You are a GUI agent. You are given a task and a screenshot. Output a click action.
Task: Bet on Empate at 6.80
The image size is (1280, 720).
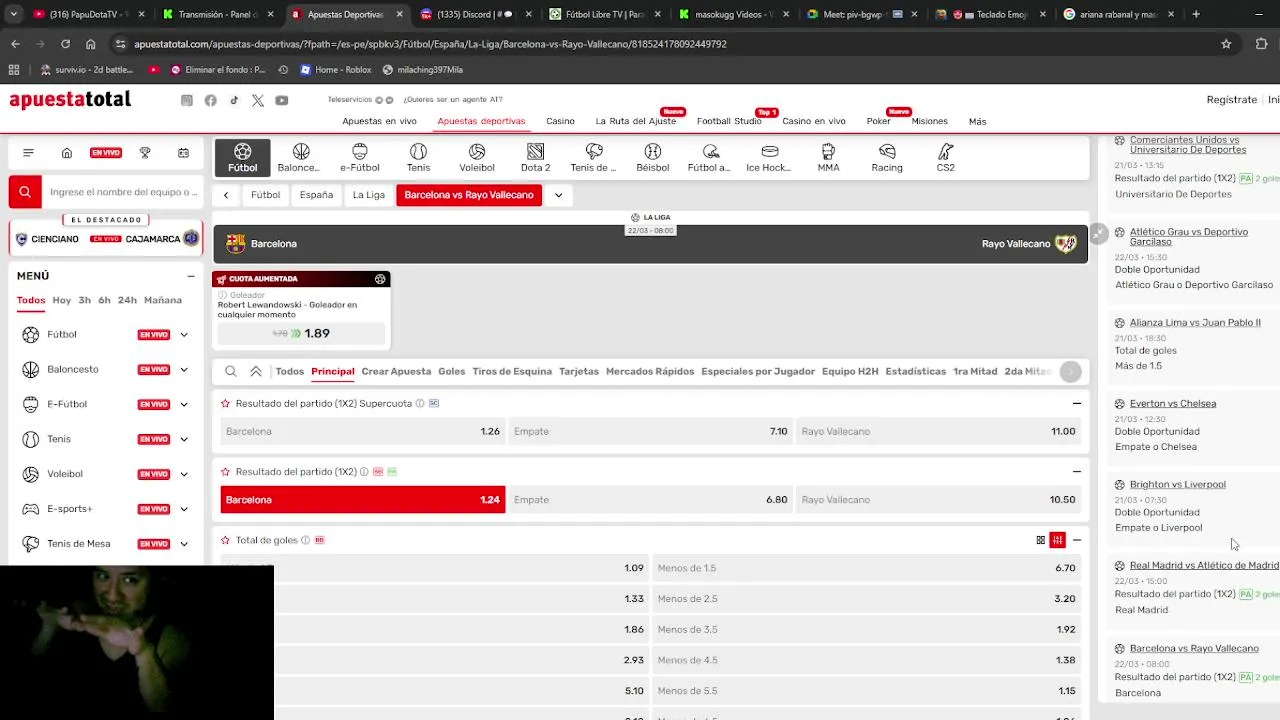650,500
